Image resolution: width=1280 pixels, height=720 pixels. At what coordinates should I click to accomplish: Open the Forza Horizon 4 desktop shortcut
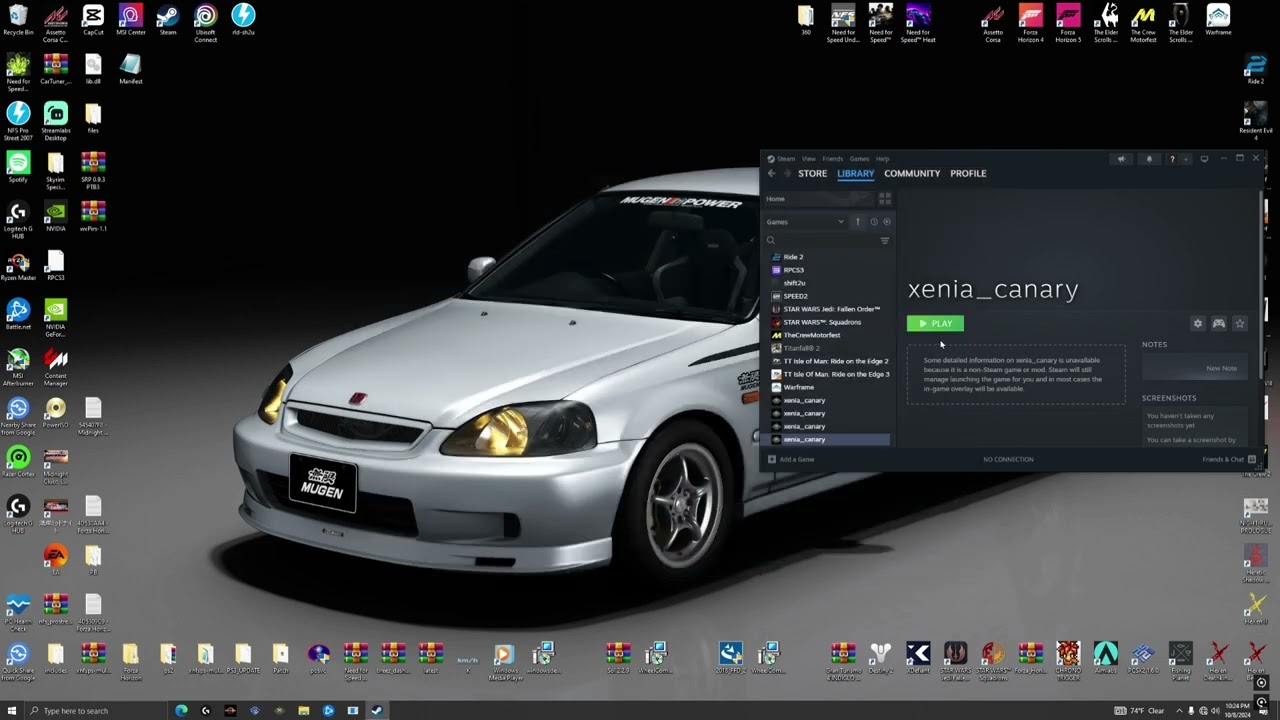(x=1030, y=23)
